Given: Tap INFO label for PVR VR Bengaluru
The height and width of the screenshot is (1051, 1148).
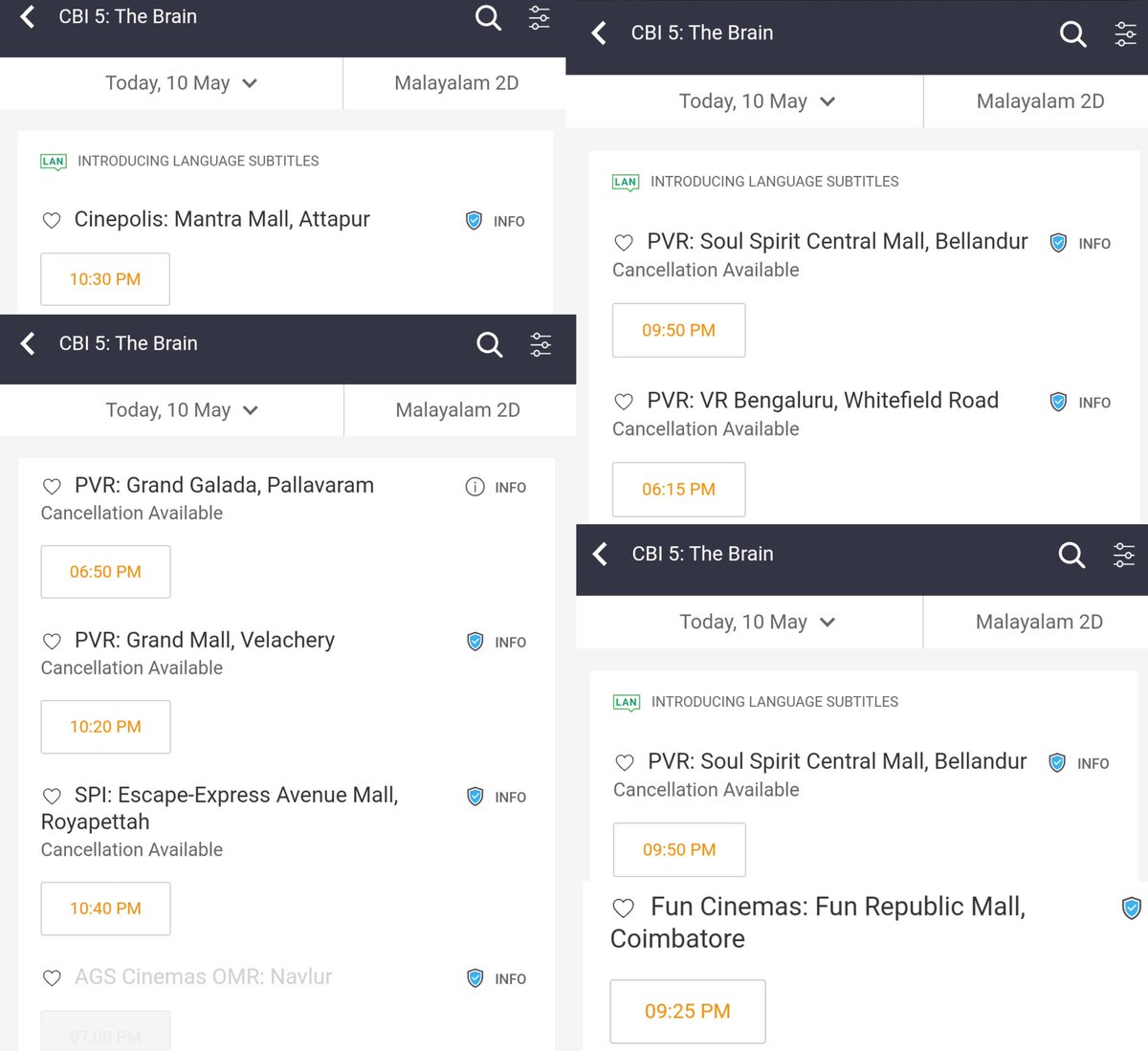Looking at the screenshot, I should coord(1094,403).
